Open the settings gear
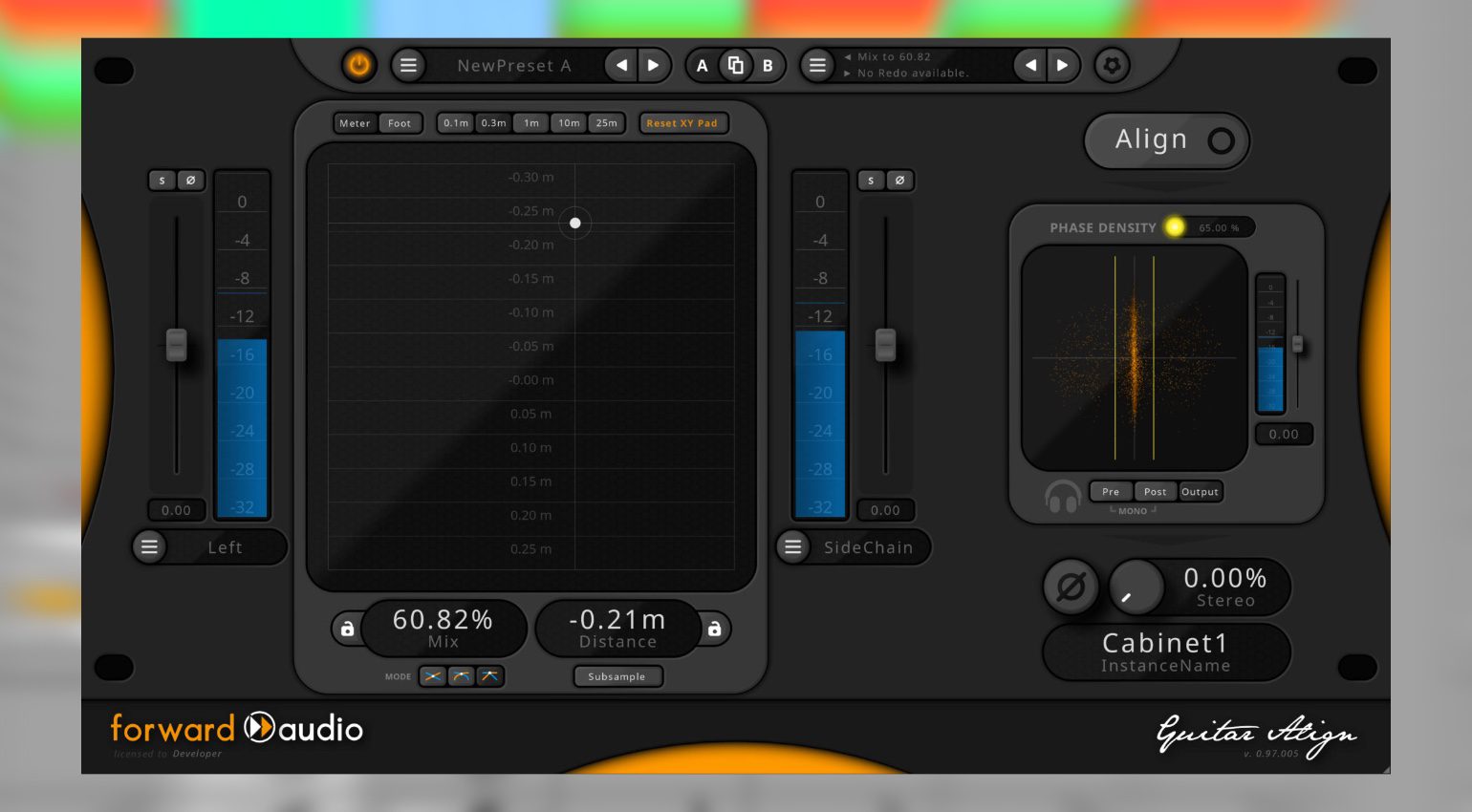 tap(1112, 65)
